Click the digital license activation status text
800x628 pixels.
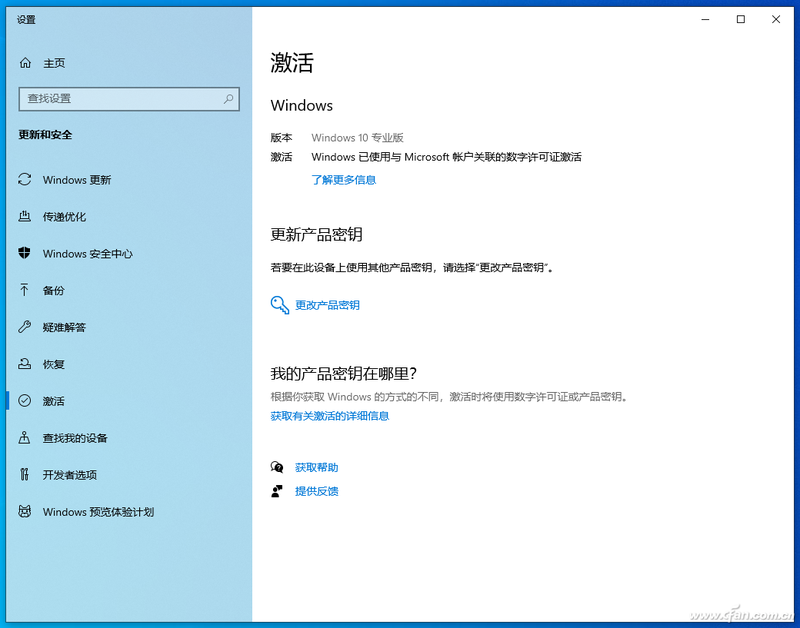point(446,157)
